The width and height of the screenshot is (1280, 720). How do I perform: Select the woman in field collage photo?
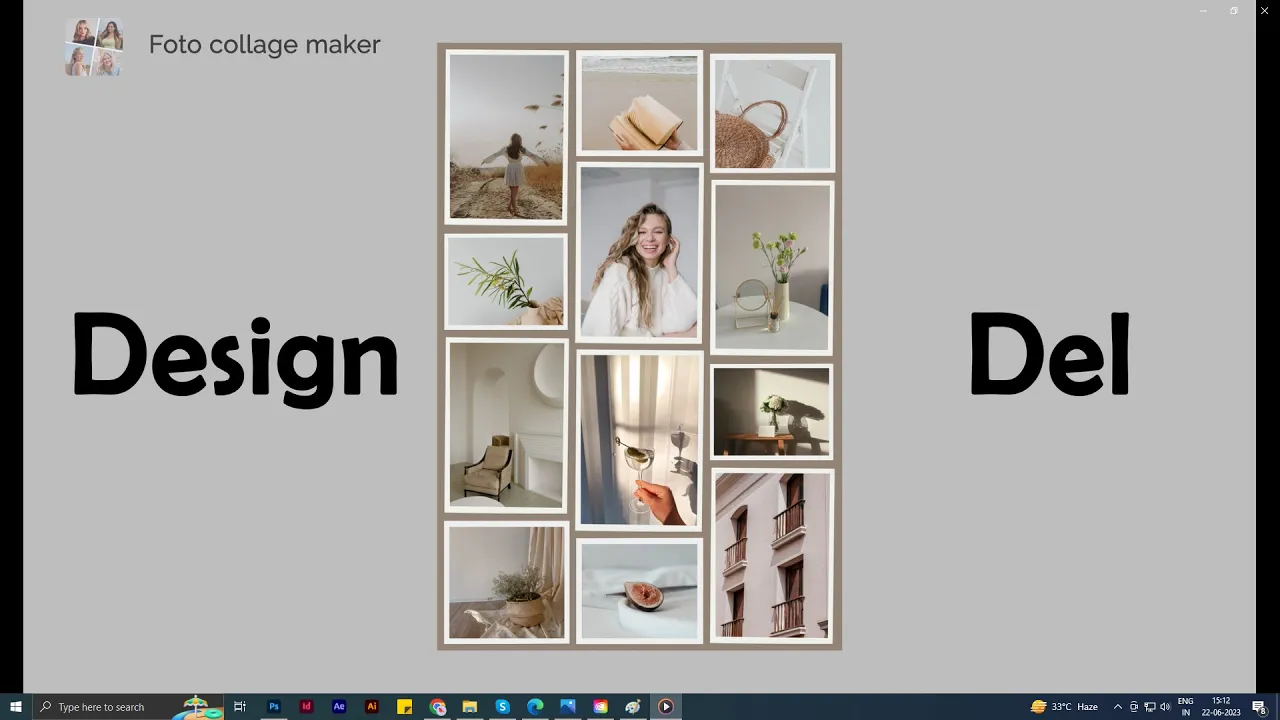click(506, 136)
